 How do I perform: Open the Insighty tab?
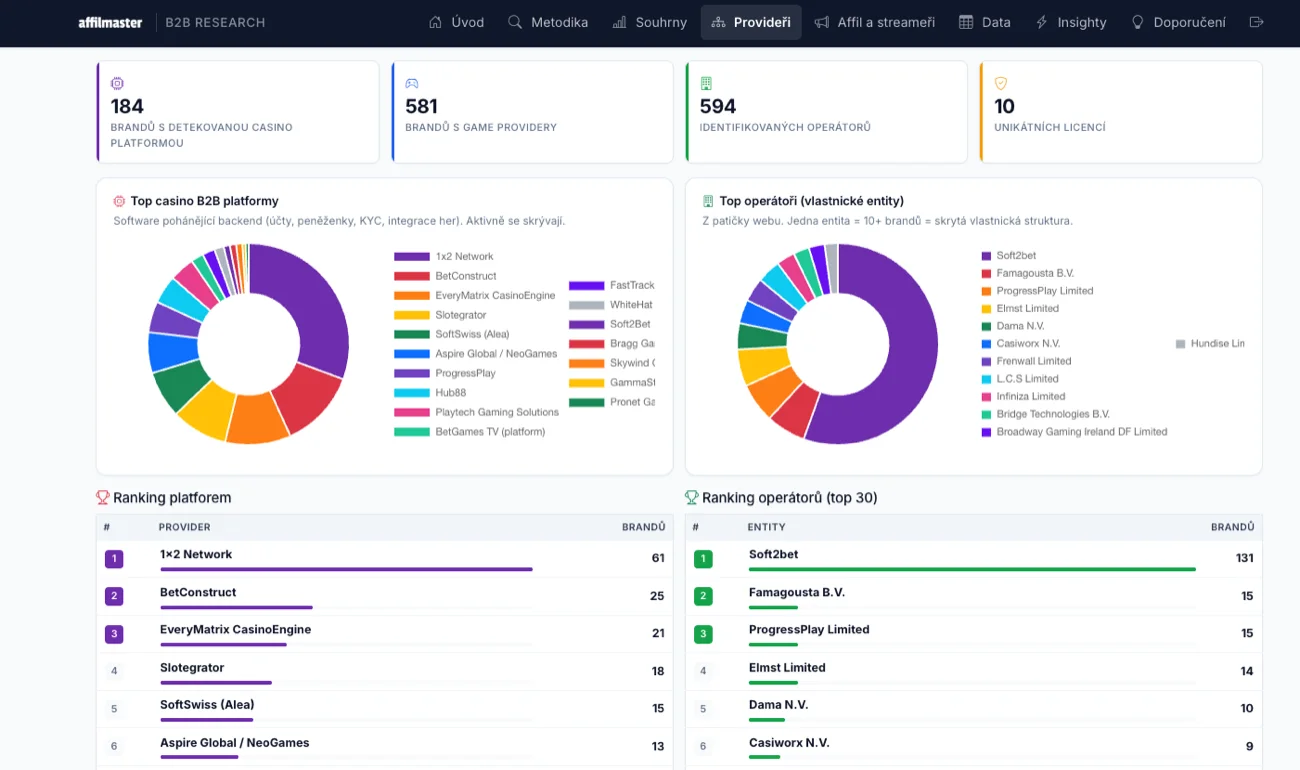click(1071, 22)
